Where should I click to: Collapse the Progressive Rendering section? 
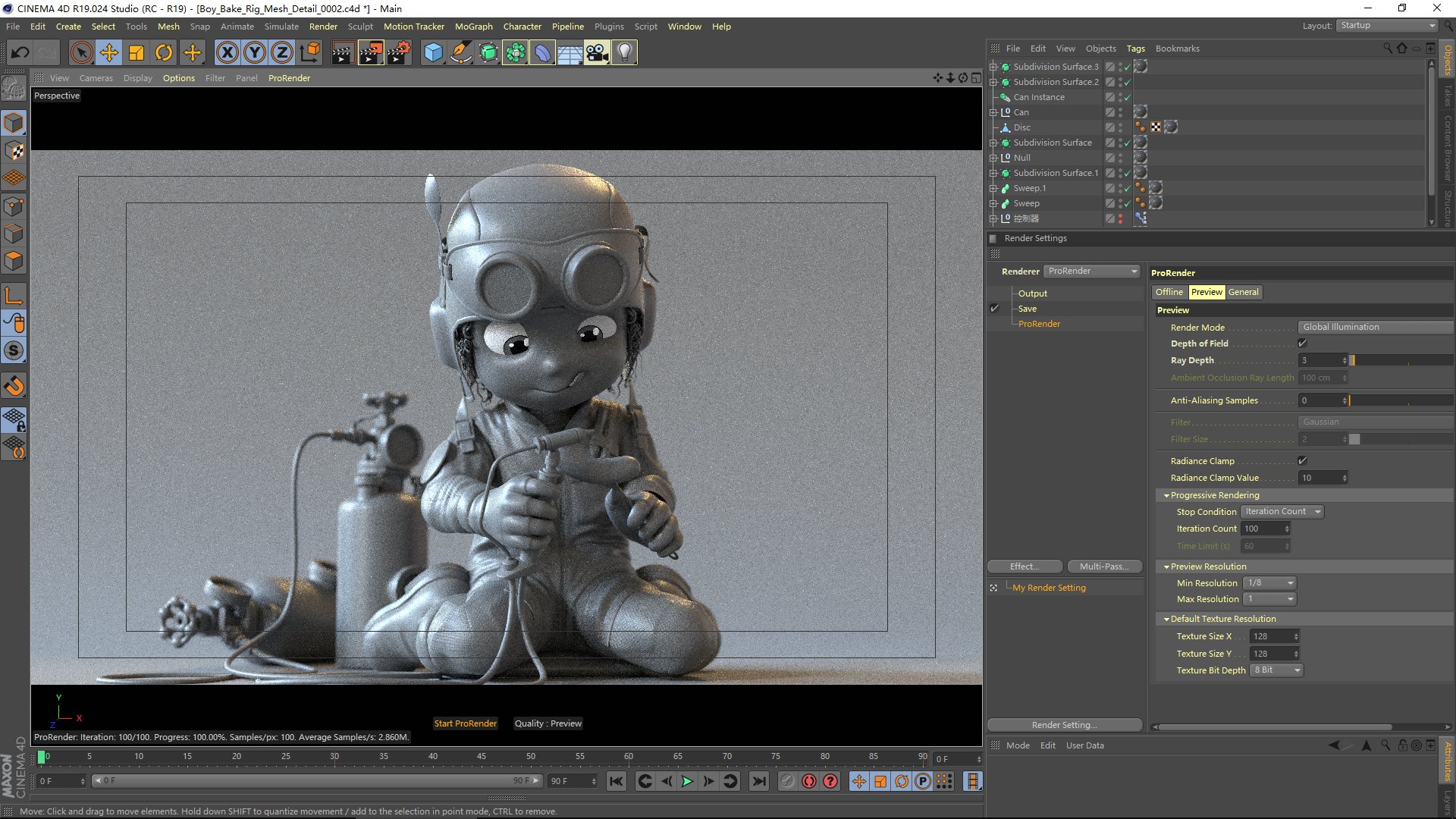1166,496
